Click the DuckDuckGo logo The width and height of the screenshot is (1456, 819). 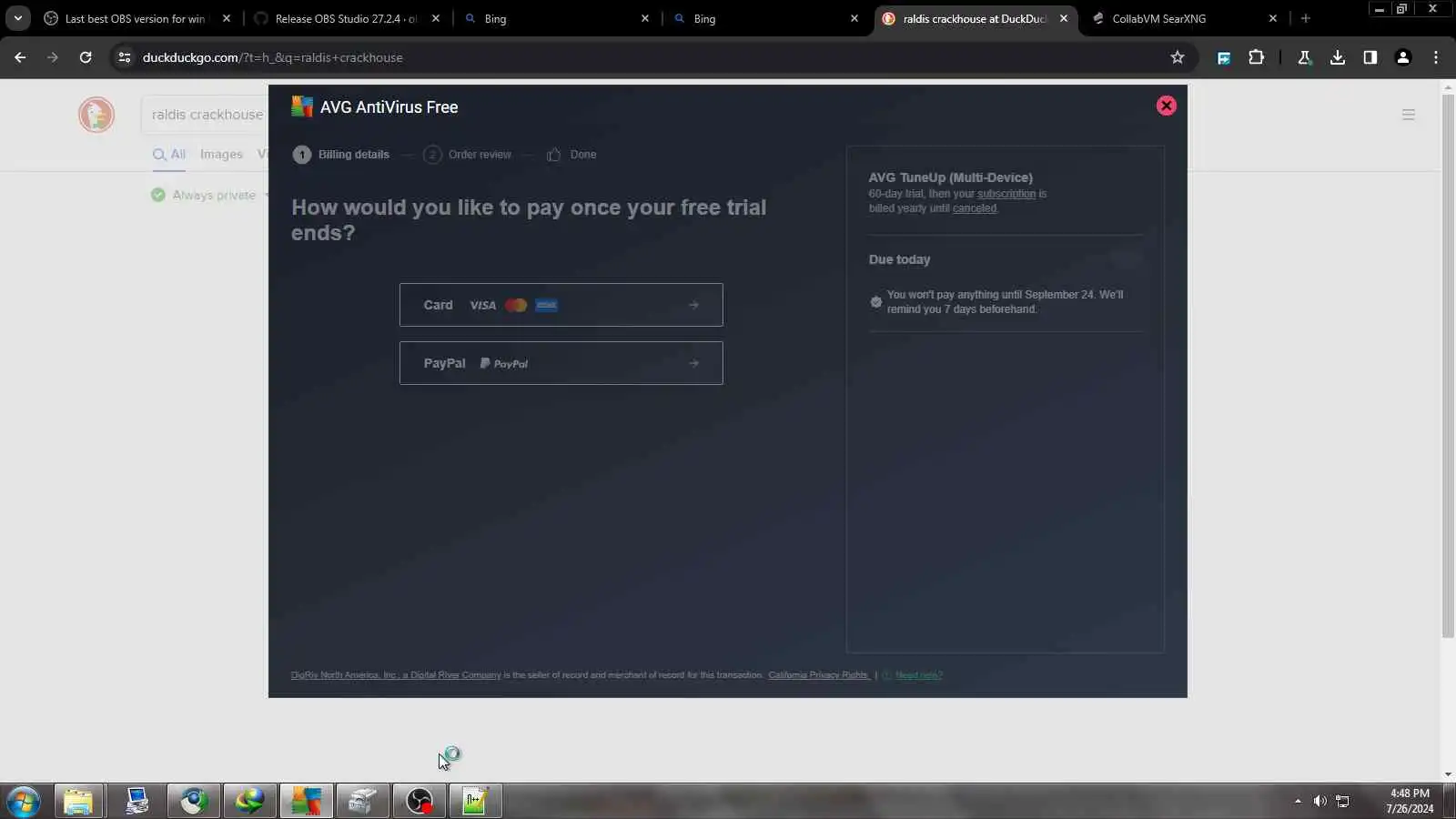pyautogui.click(x=96, y=115)
